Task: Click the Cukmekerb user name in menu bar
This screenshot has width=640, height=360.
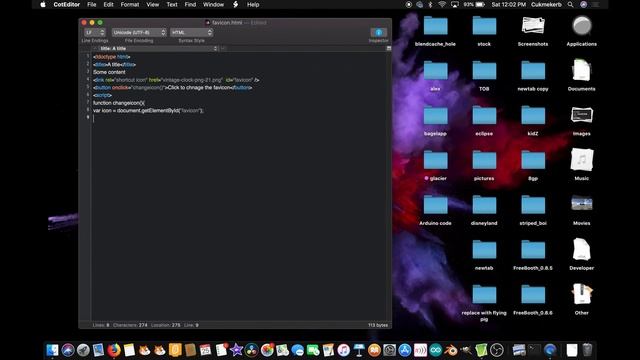Action: pyautogui.click(x=546, y=4)
